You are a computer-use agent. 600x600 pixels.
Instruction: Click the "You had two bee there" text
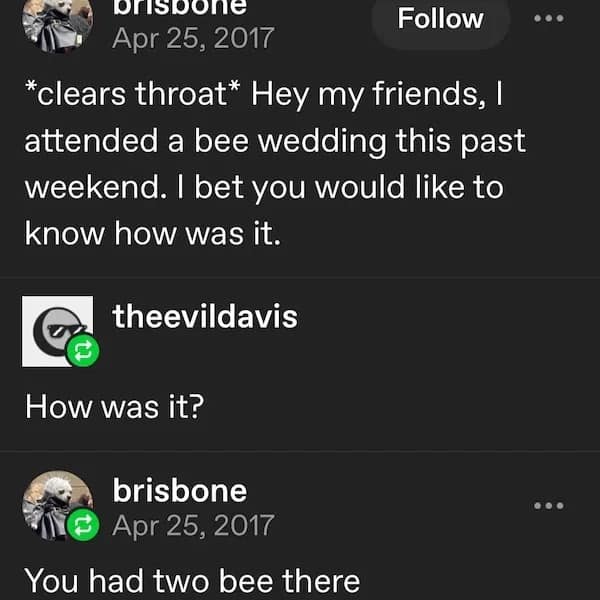point(190,580)
